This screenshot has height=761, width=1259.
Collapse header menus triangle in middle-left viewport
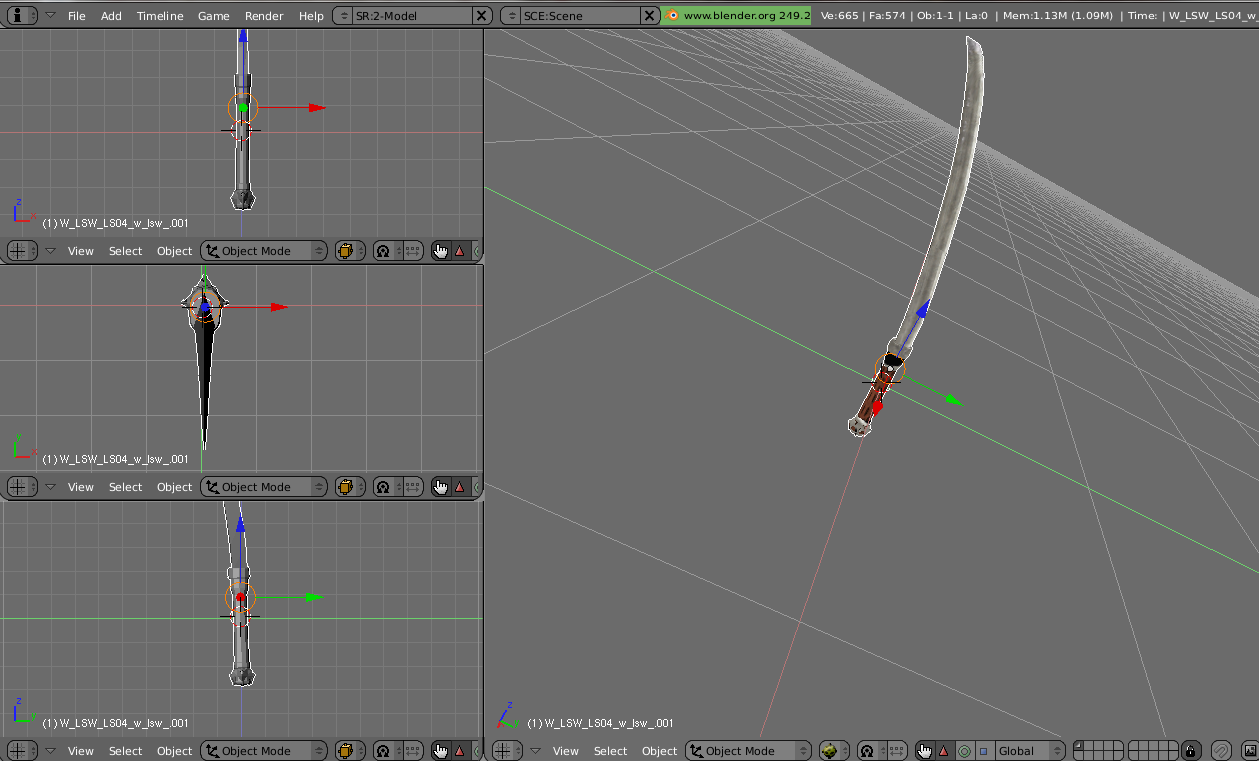click(50, 487)
